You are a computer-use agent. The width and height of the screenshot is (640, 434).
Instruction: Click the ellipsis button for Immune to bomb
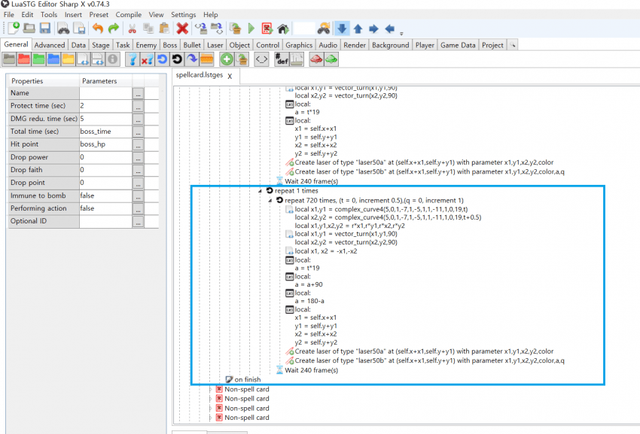138,196
